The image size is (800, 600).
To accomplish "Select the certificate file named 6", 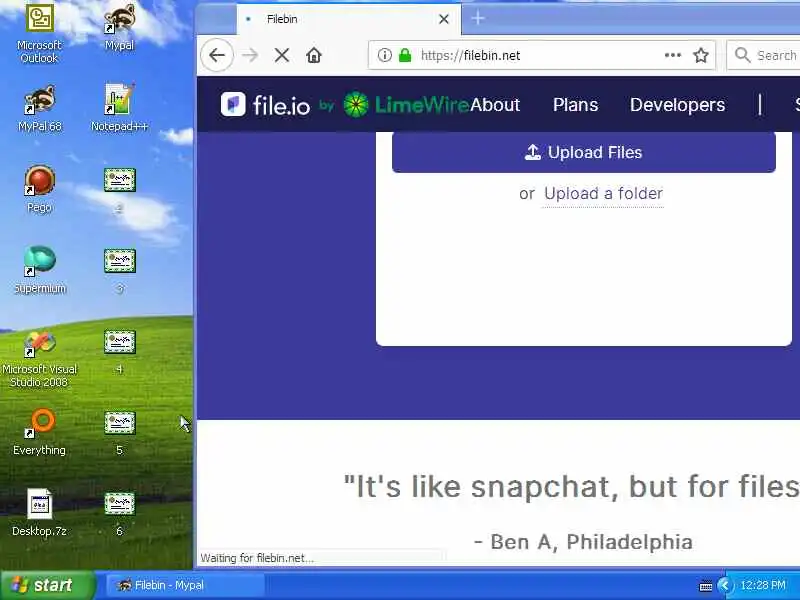I will point(119,513).
